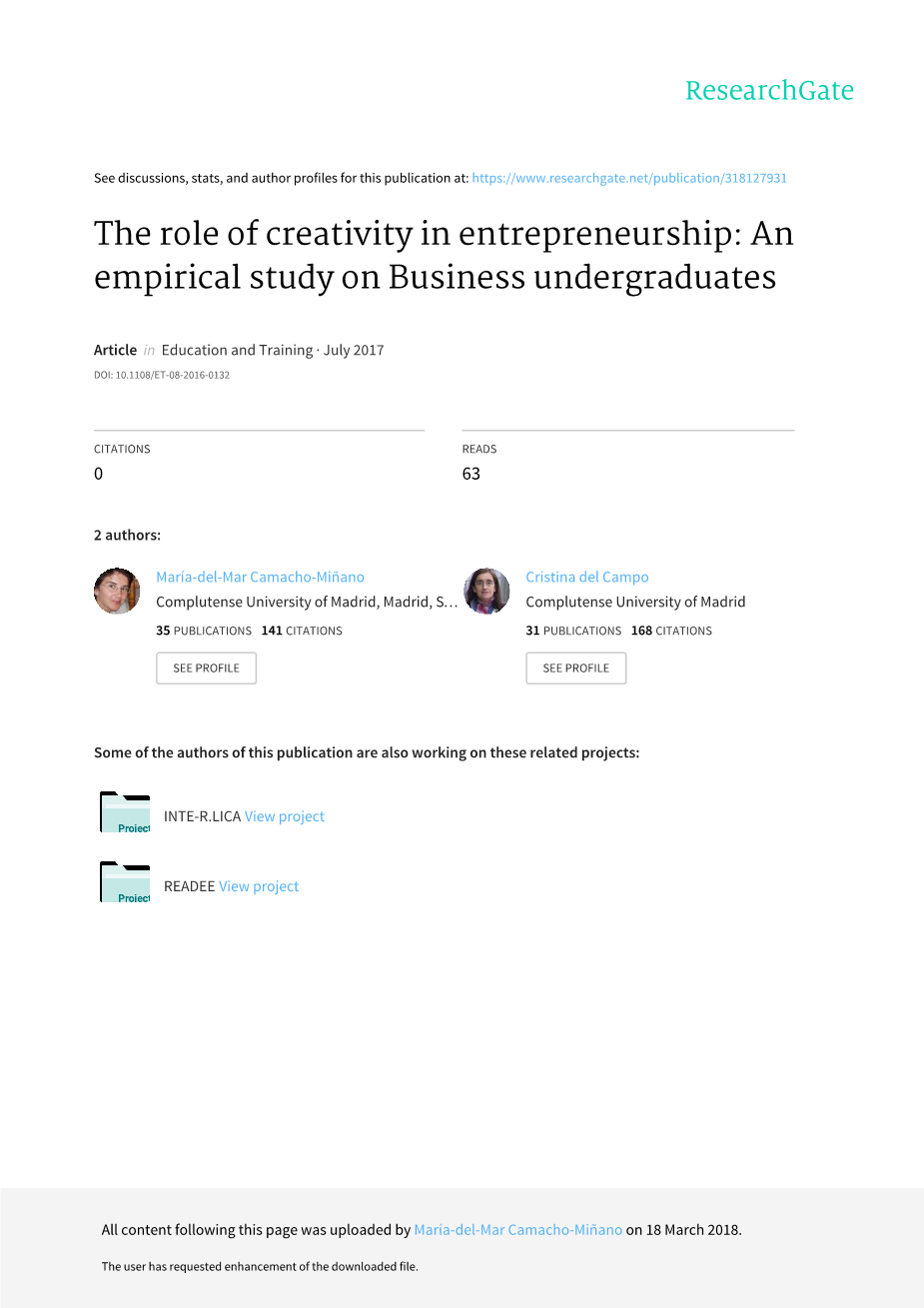Open María-del-Mar Camacho-Miñano author name link
The width and height of the screenshot is (924, 1308).
260,577
